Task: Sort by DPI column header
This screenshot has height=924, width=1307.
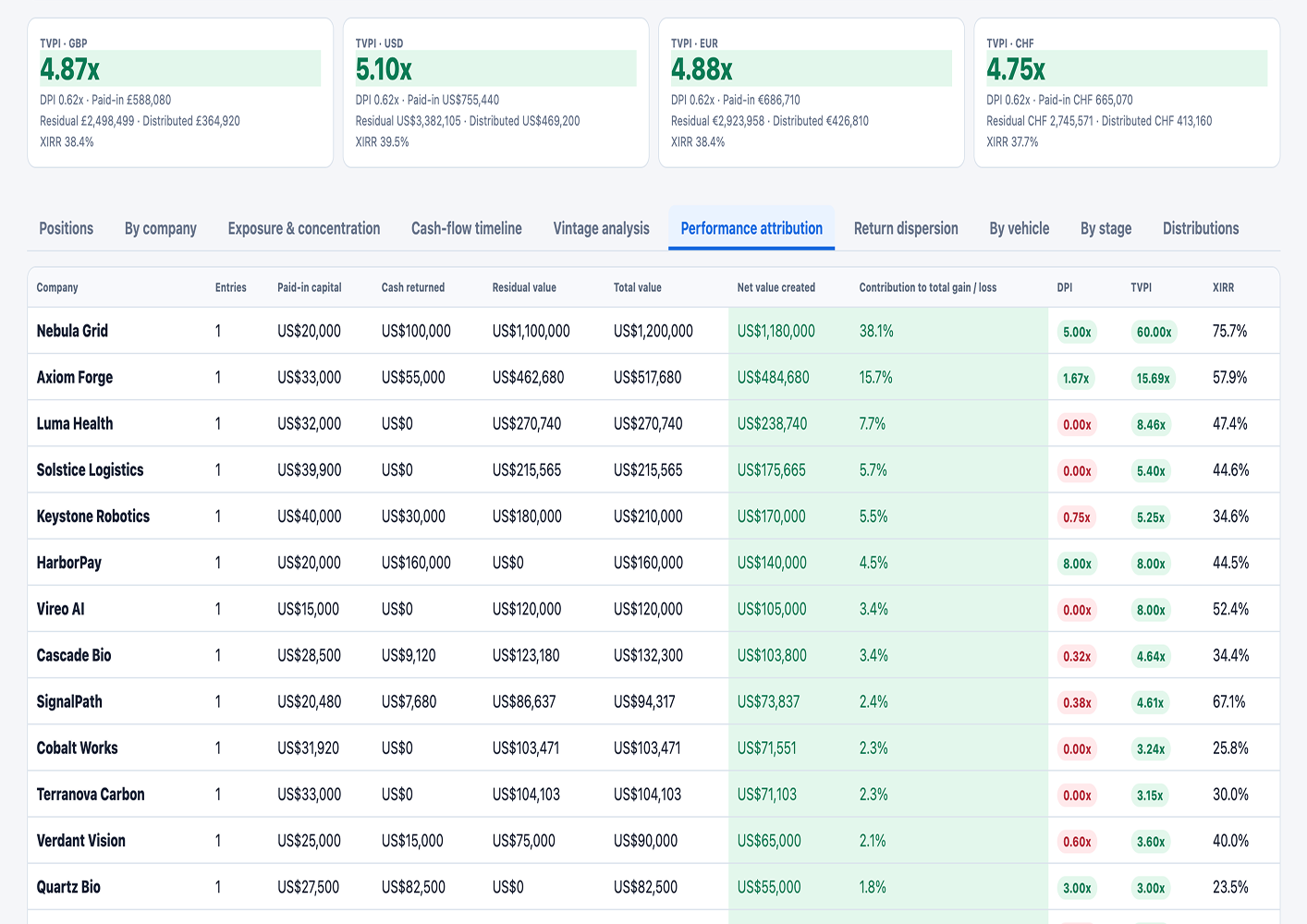Action: 1065,287
